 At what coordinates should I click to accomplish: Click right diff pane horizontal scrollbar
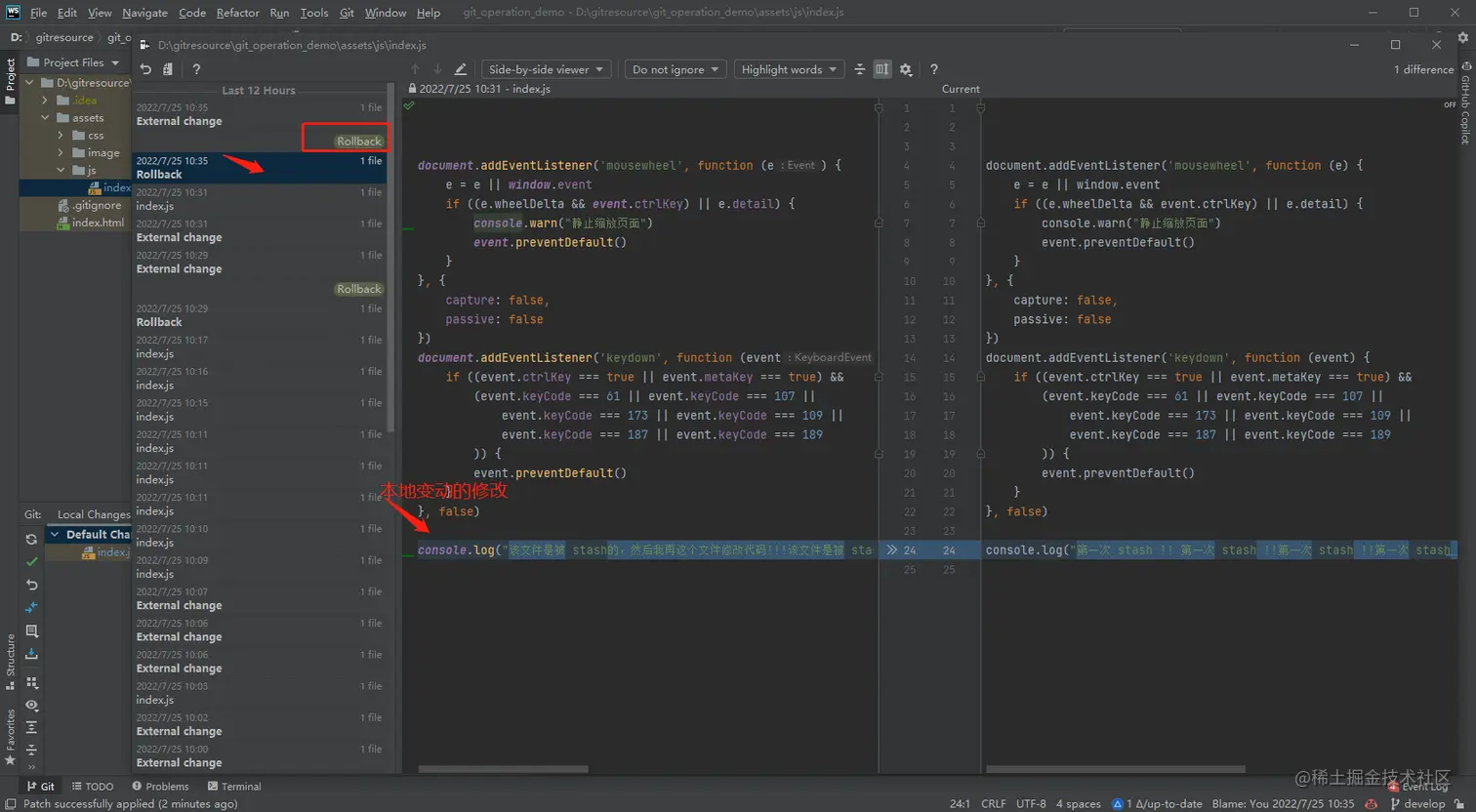(1115, 769)
